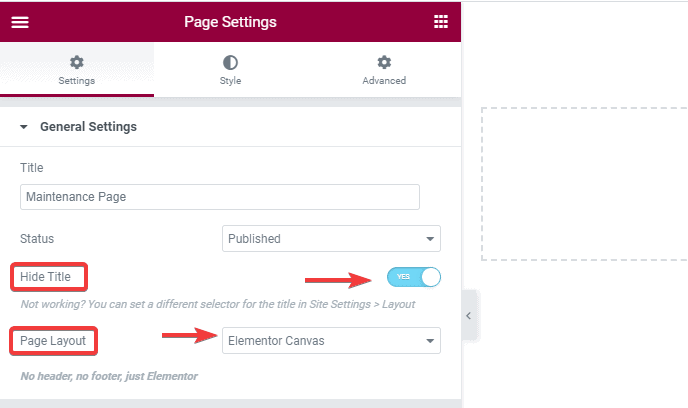Click the 'Not working?' hint text
This screenshot has width=688, height=408.
click(217, 304)
